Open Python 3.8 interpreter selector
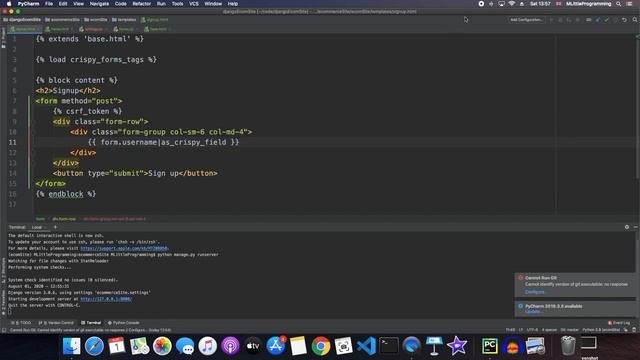 [601, 330]
